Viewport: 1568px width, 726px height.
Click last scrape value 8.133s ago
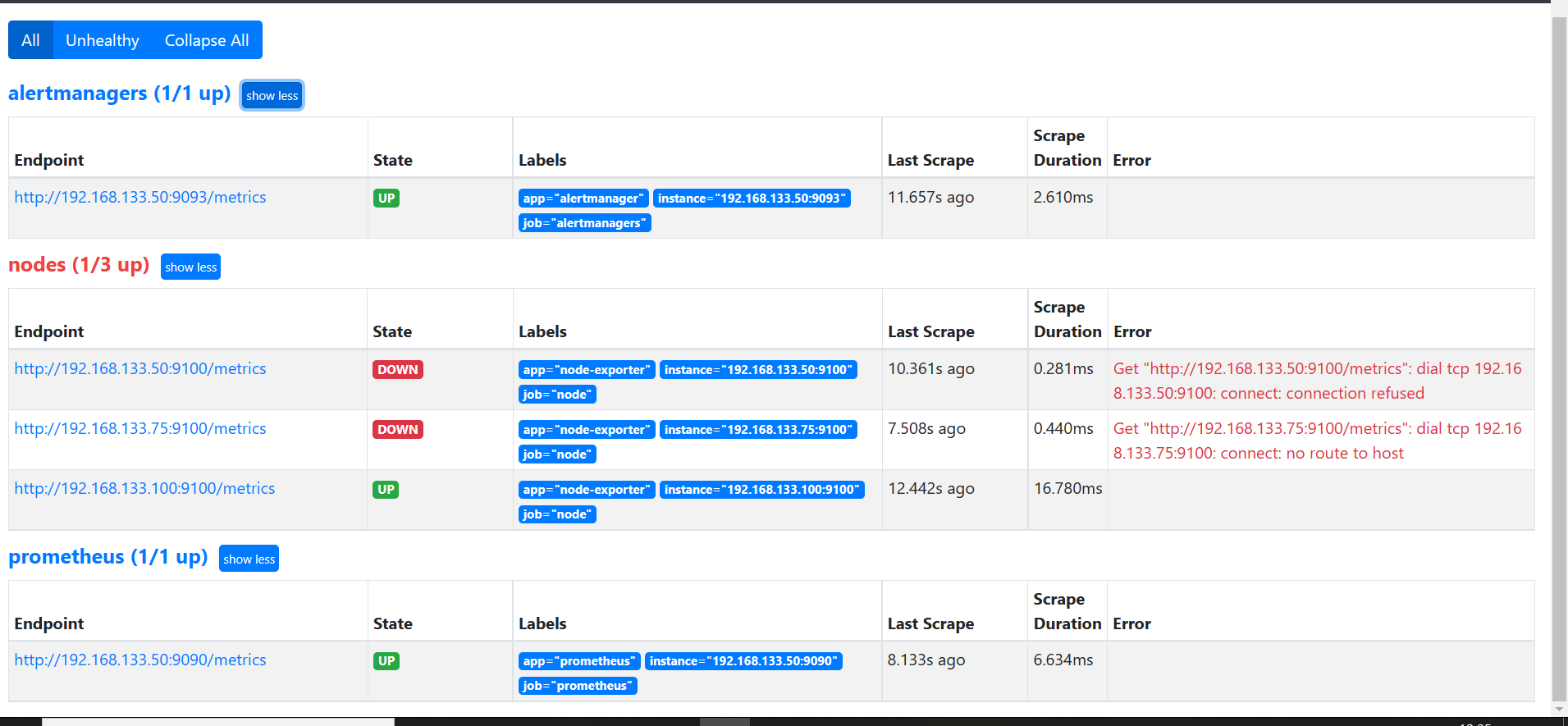point(926,660)
